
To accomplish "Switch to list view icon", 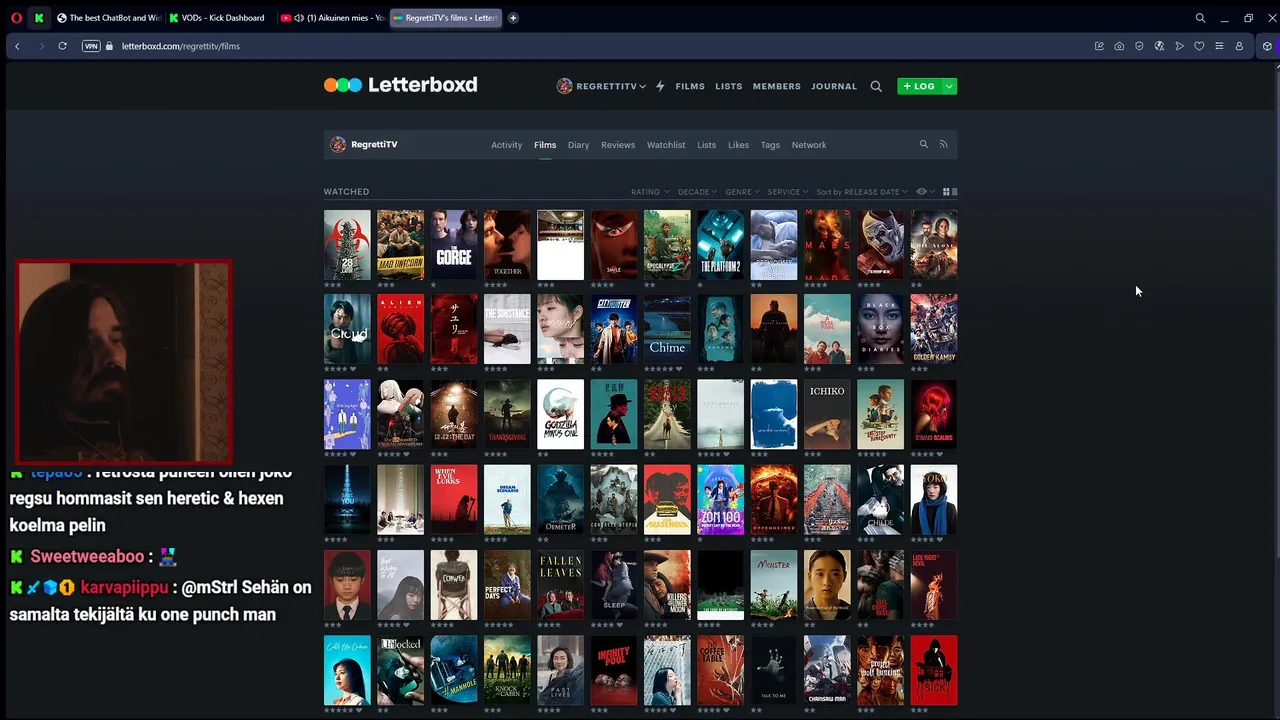I will [x=954, y=191].
